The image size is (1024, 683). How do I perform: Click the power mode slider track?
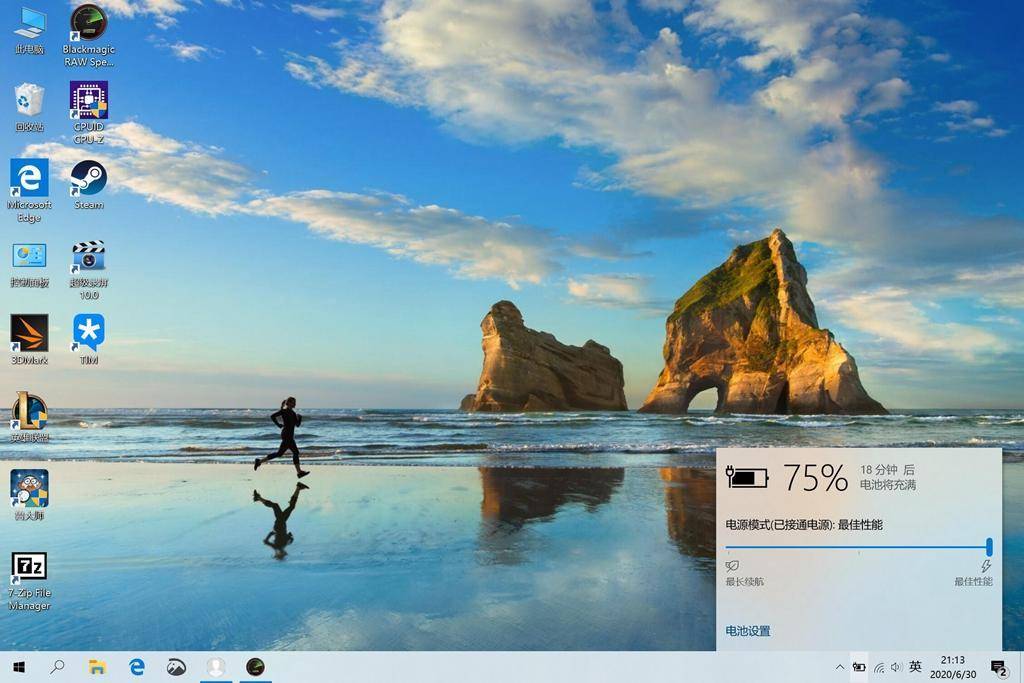858,547
